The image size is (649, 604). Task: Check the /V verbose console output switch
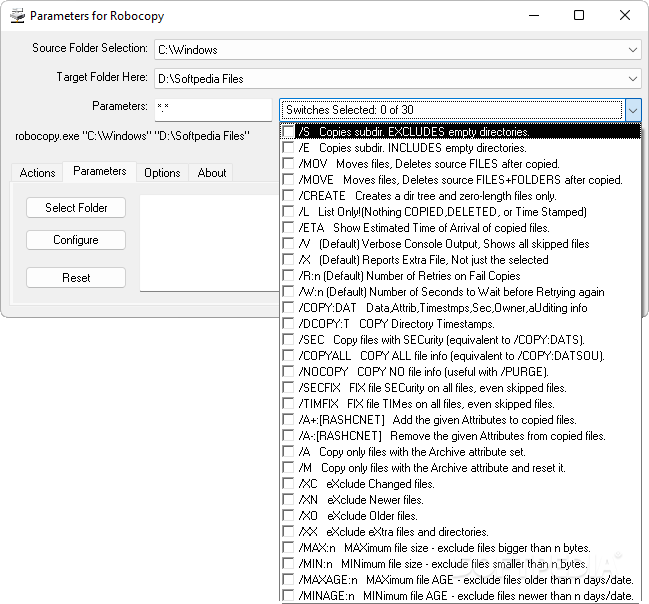click(x=288, y=244)
